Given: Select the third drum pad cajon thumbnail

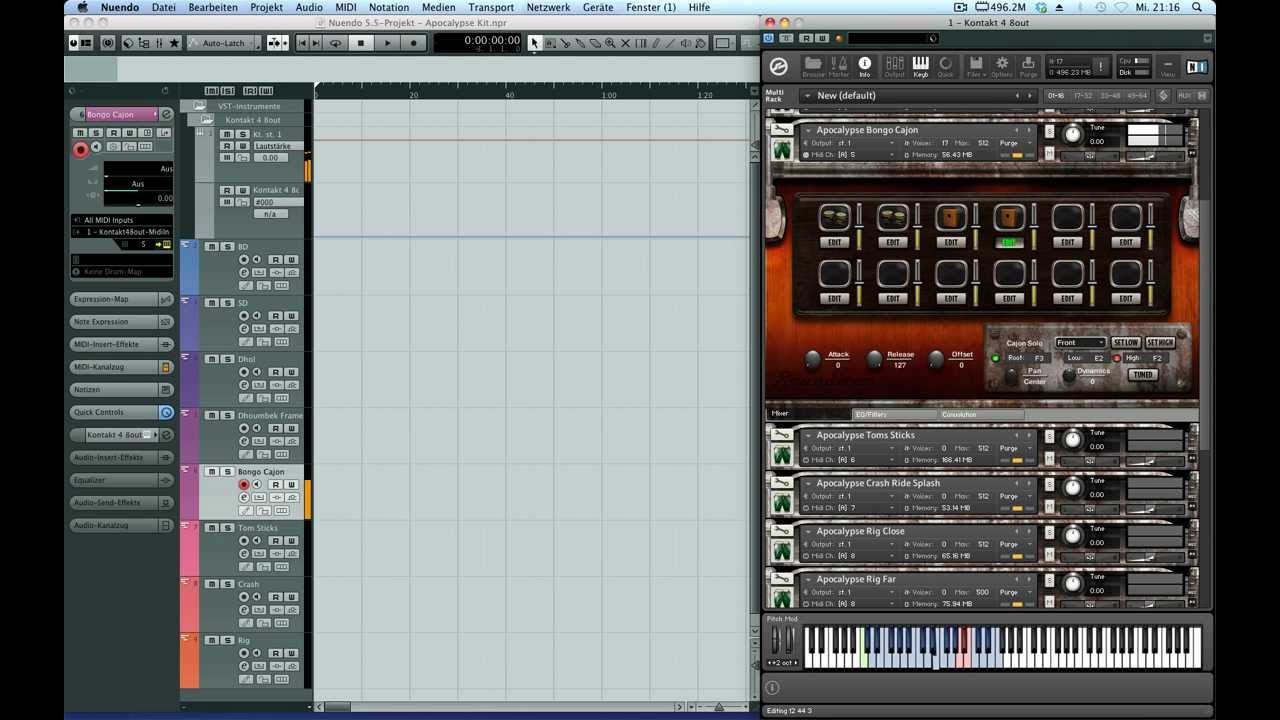Looking at the screenshot, I should (951, 217).
